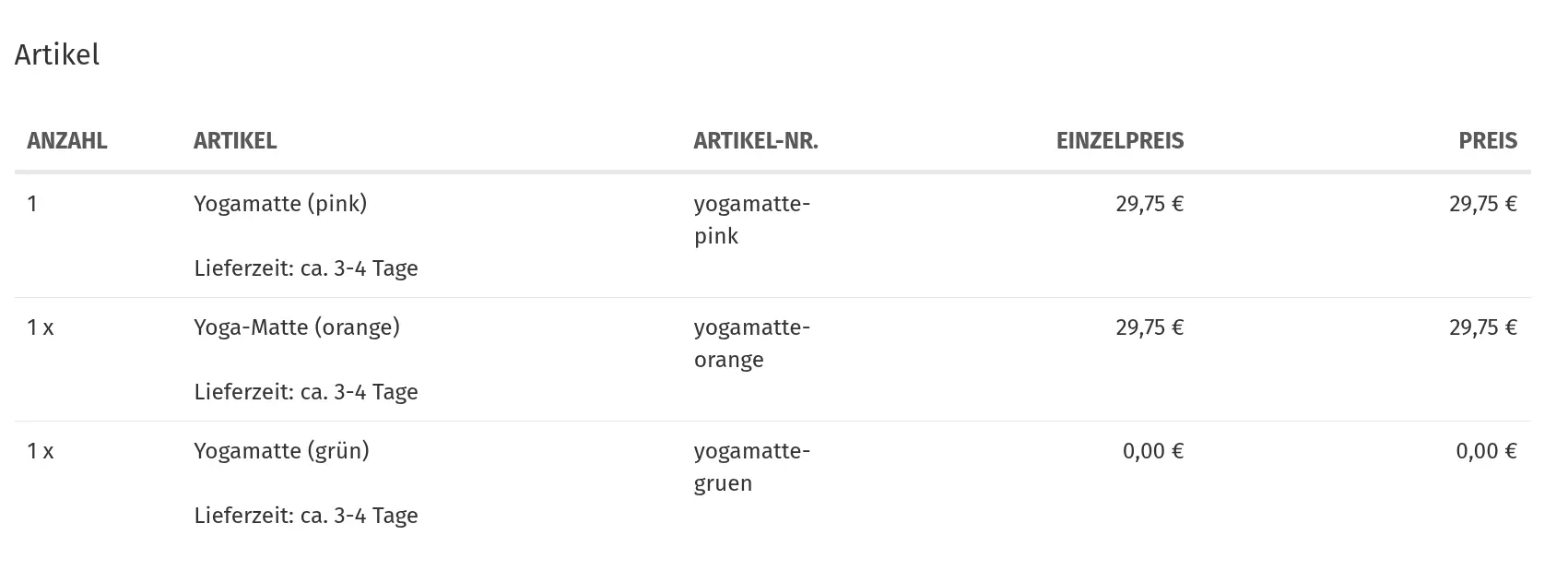The width and height of the screenshot is (1568, 571).
Task: Click the ARTIKEL column header
Action: pos(235,140)
